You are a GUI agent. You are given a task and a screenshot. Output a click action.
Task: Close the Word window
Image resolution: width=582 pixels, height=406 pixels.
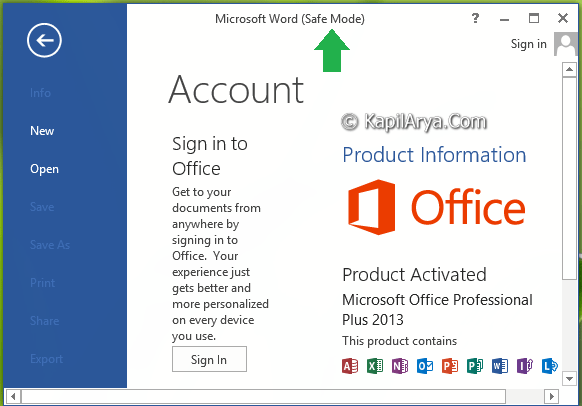click(563, 18)
